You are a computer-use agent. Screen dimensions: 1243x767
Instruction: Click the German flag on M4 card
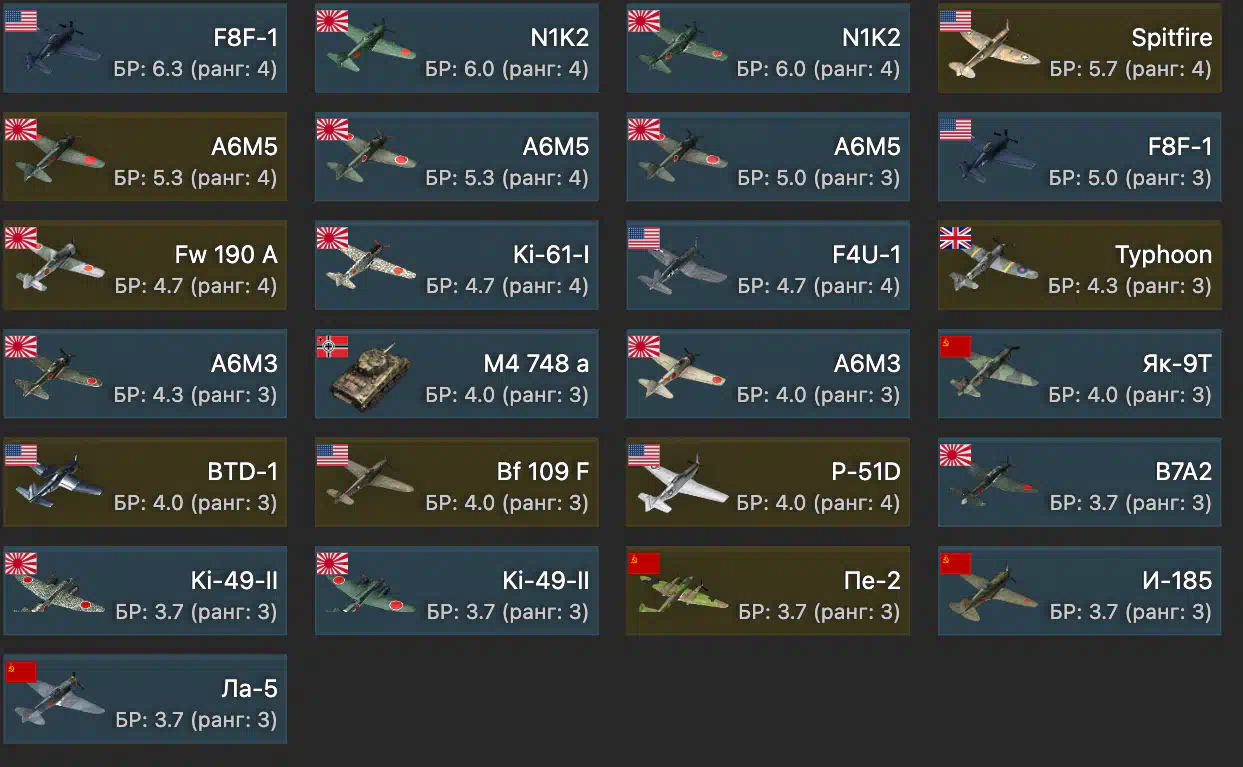332,347
